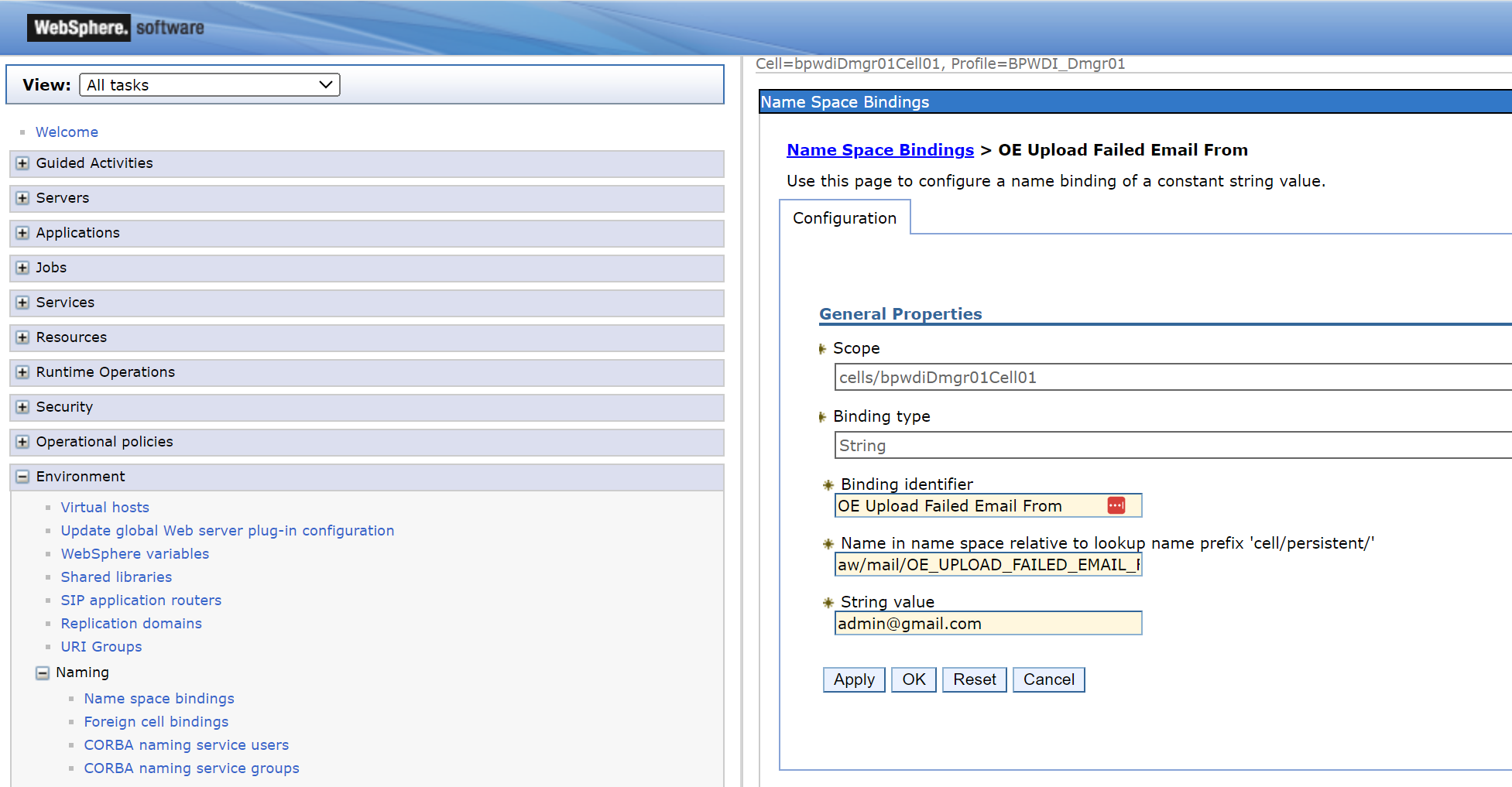
Task: Switch to the Configuration tab
Action: [844, 217]
